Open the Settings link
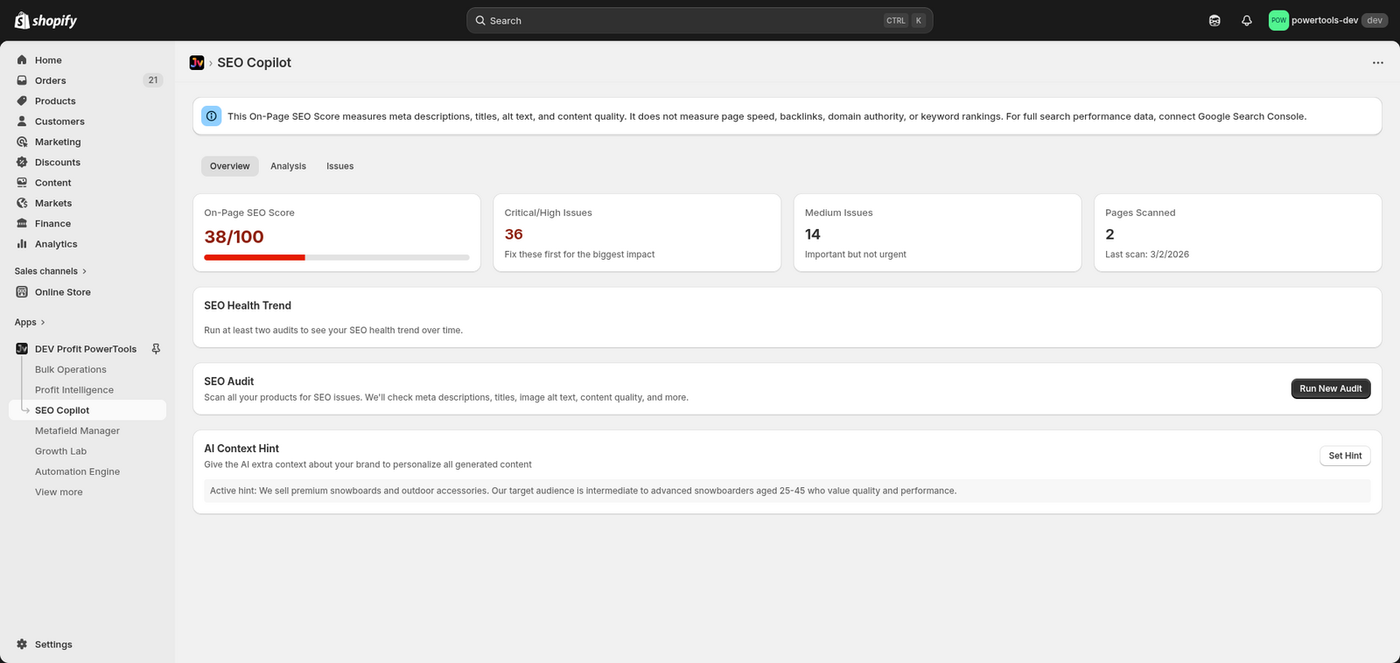 [x=53, y=645]
